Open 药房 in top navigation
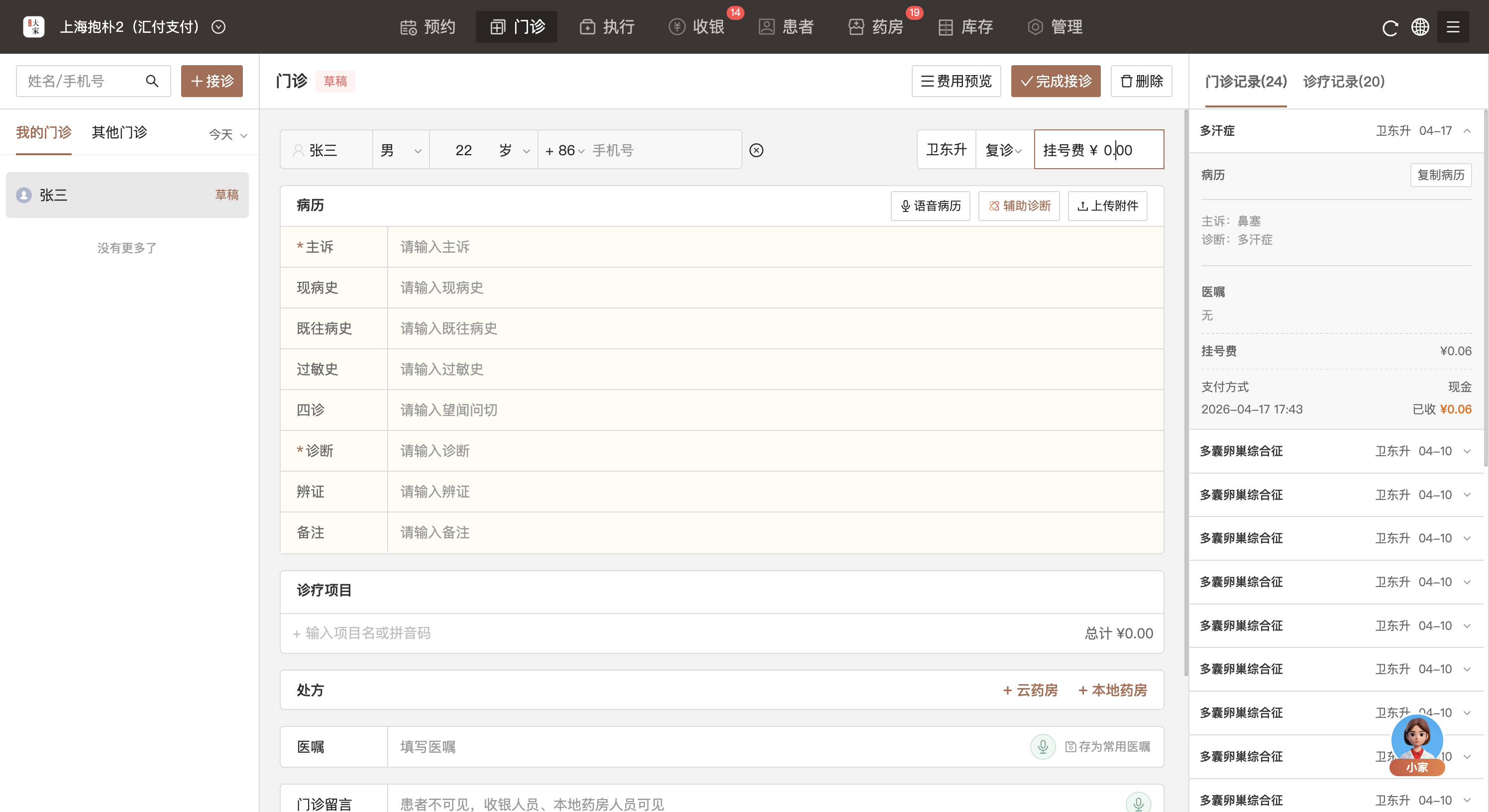Image resolution: width=1489 pixels, height=812 pixels. (876, 26)
